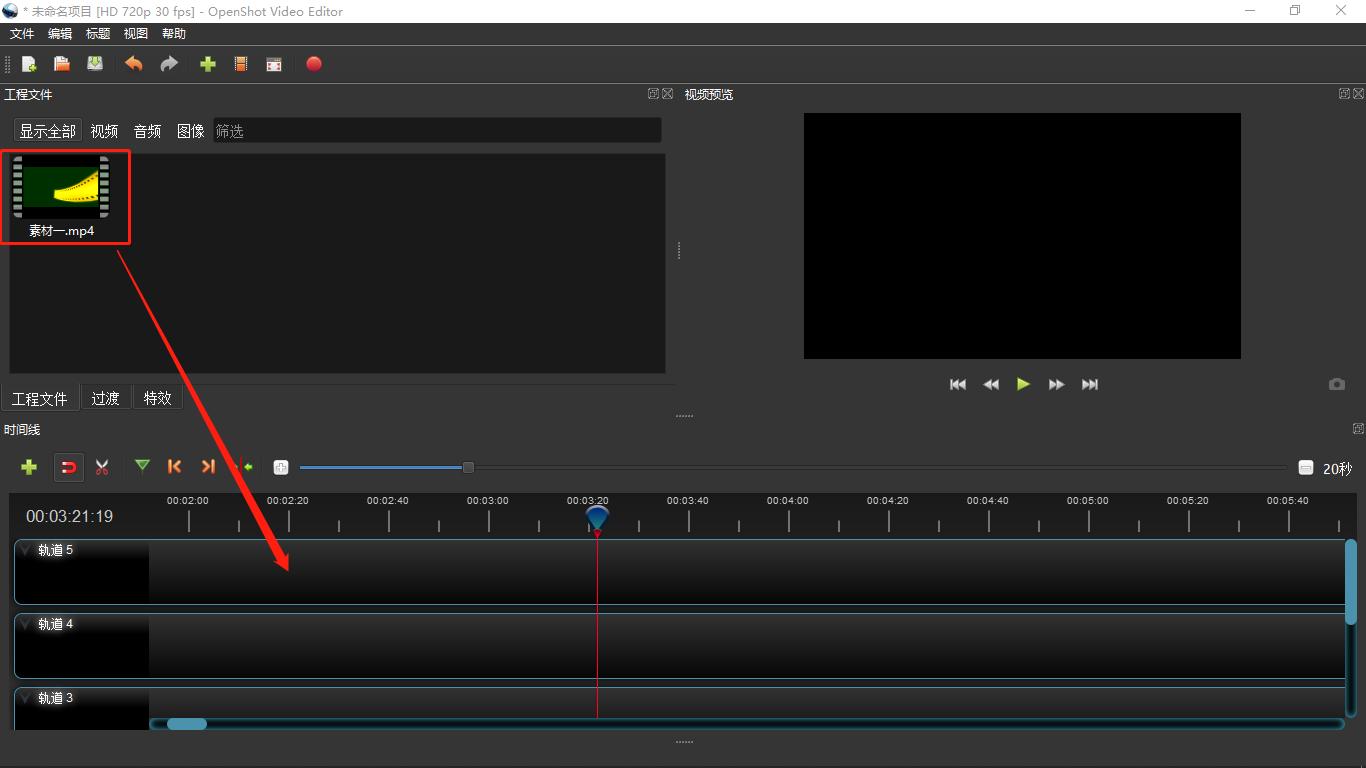Open a project using the folder icon
The width and height of the screenshot is (1366, 768).
(62, 64)
